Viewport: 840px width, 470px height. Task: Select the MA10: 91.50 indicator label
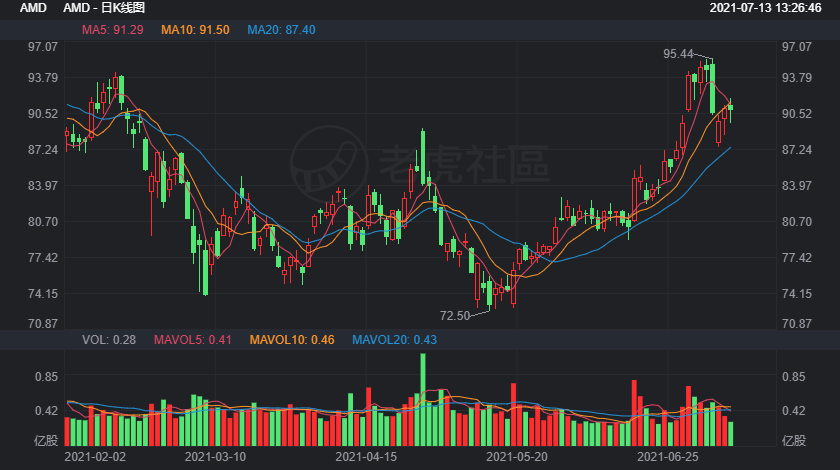[195, 30]
